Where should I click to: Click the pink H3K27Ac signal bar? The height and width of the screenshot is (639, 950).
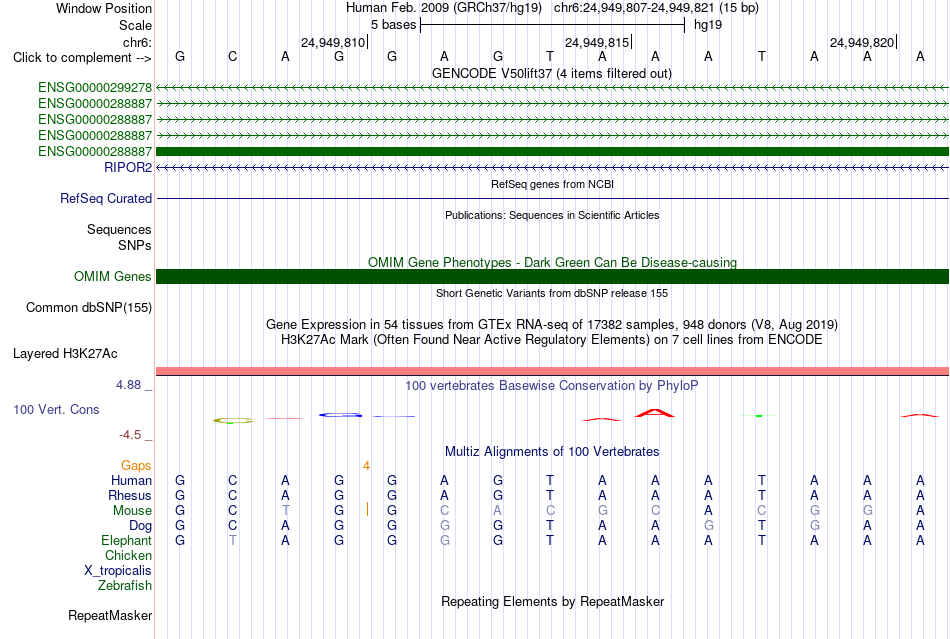552,371
